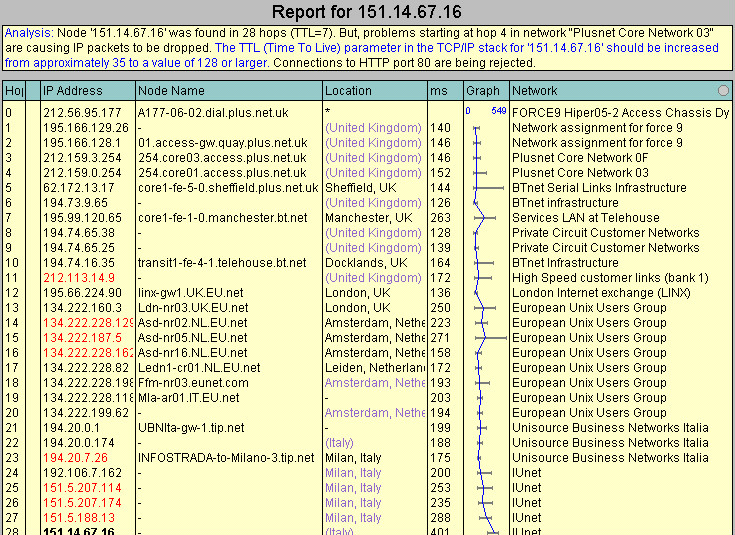The height and width of the screenshot is (535, 735).
Task: Select red IP address 151.5.207.174
Action: pos(82,503)
